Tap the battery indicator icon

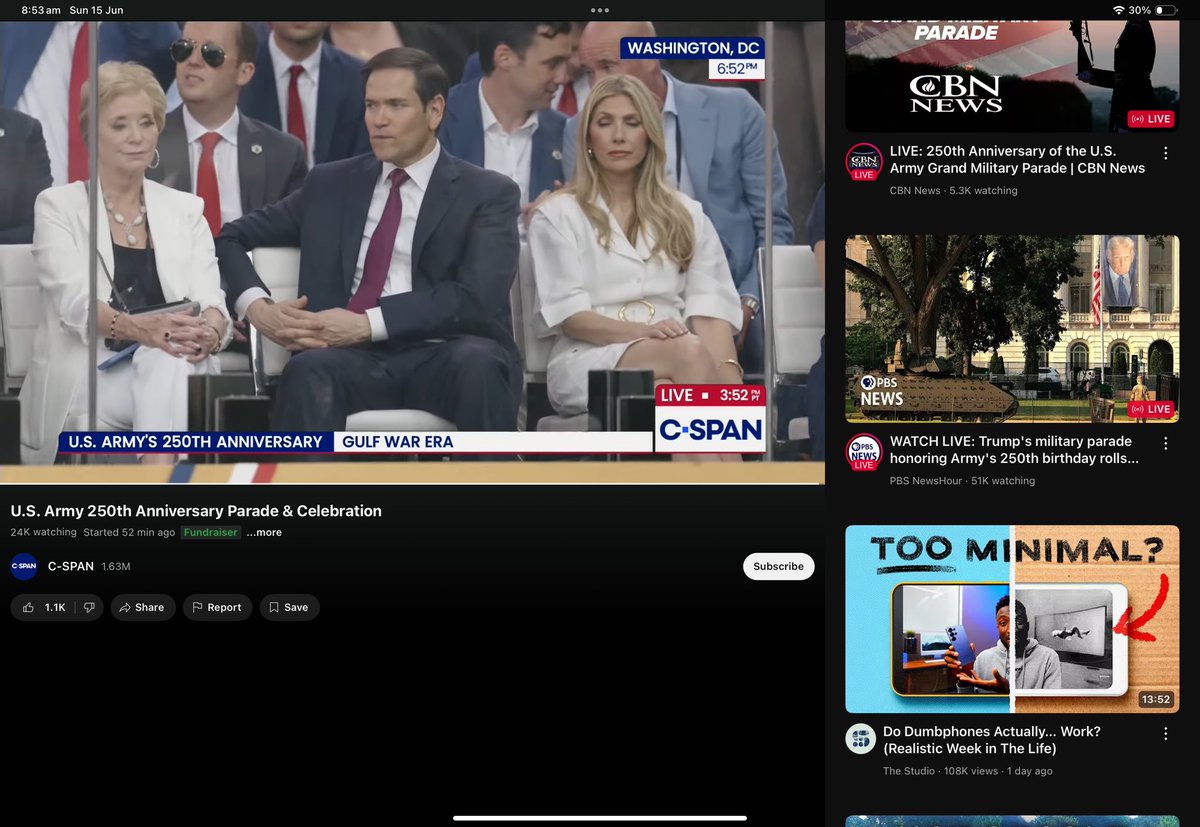pyautogui.click(x=1166, y=10)
